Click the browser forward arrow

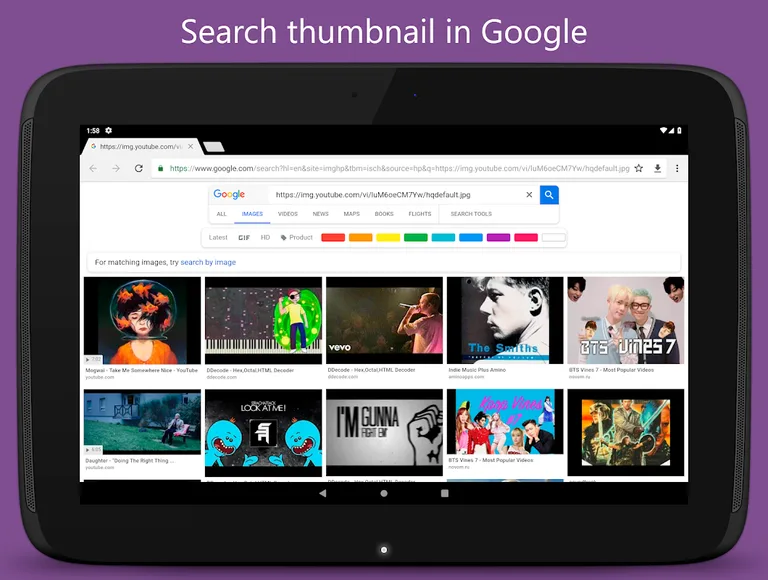116,169
